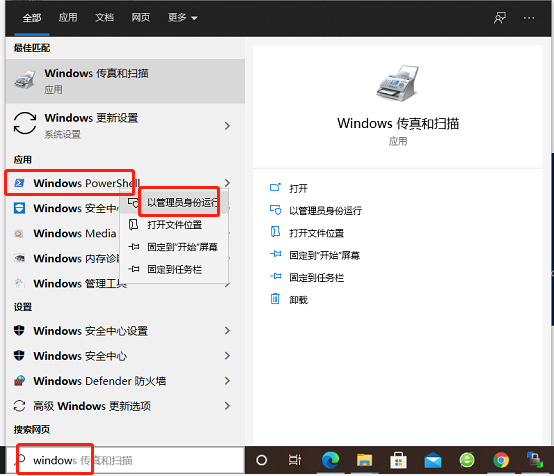Open the Mail app taskbar icon
Image resolution: width=554 pixels, height=476 pixels.
pos(433,460)
